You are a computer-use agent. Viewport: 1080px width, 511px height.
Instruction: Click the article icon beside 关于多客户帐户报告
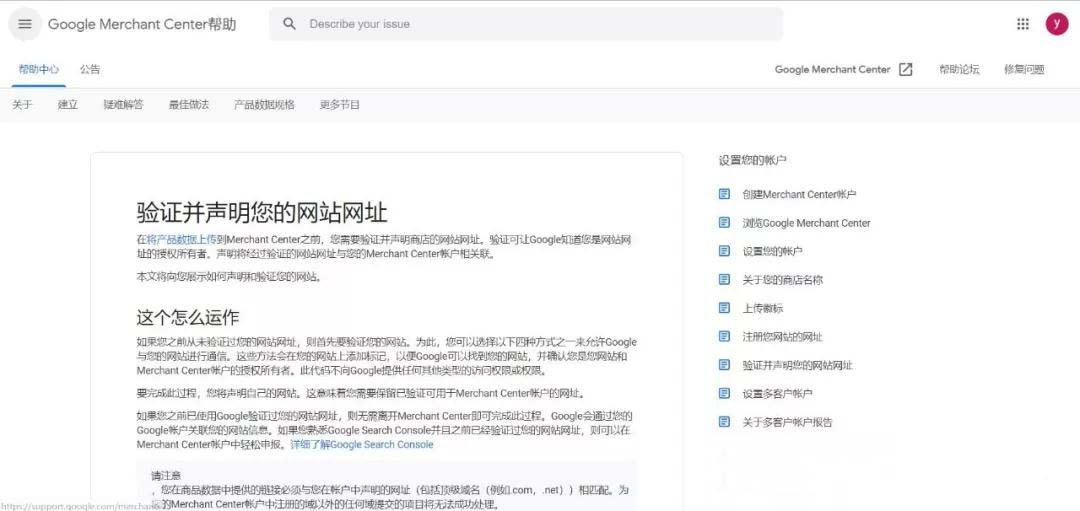coord(724,421)
